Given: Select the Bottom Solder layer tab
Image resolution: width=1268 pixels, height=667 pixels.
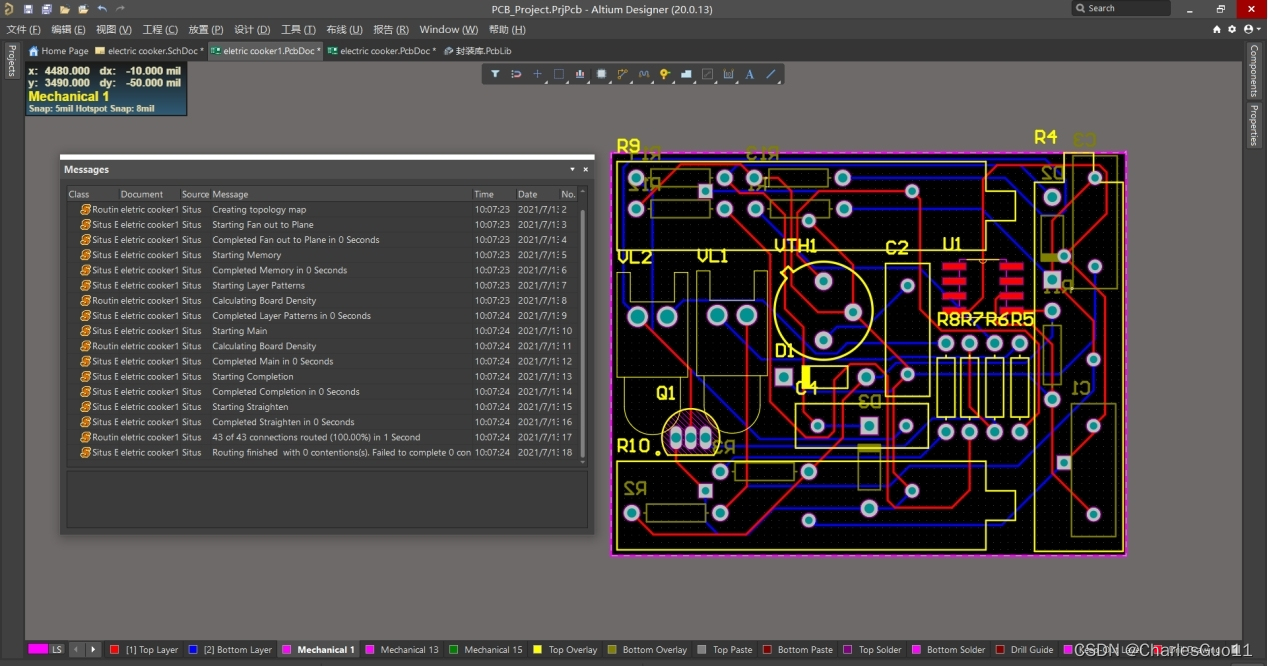Looking at the screenshot, I should pyautogui.click(x=948, y=650).
